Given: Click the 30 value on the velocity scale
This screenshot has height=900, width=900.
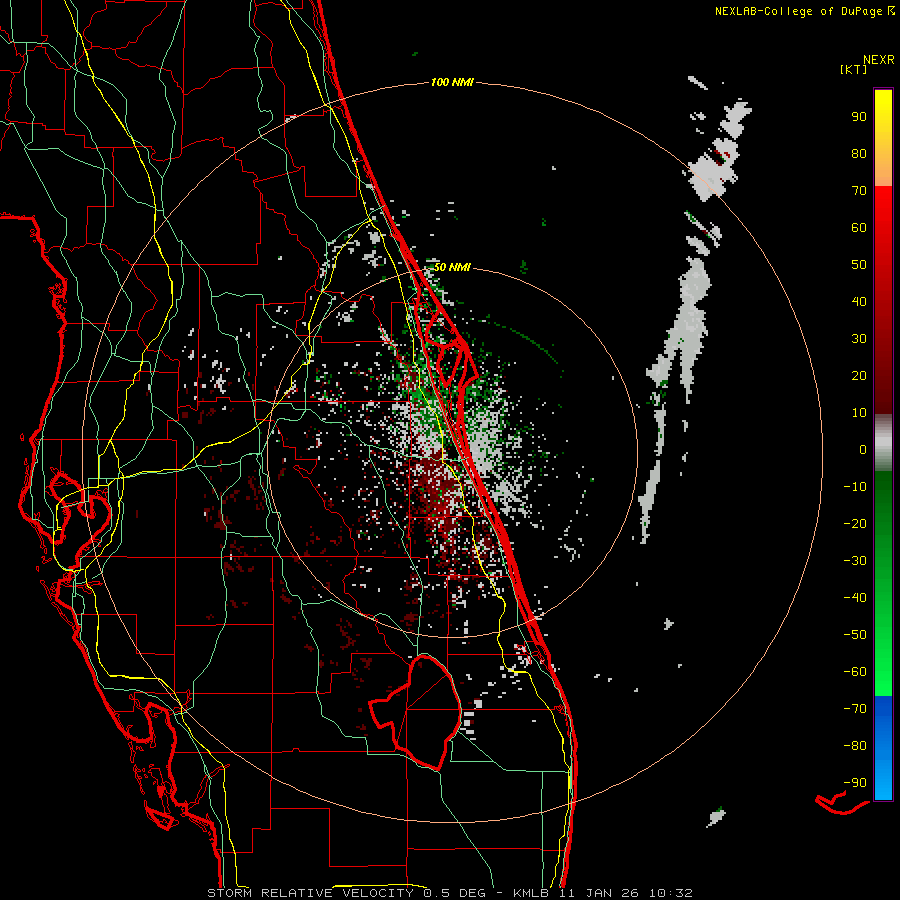Looking at the screenshot, I should 859,339.
